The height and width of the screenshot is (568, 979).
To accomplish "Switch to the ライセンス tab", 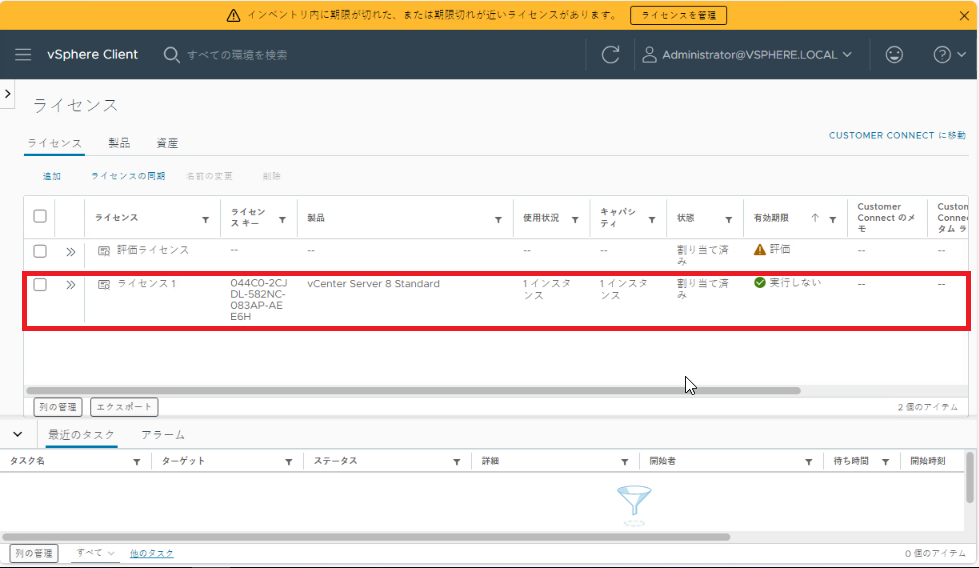I will point(54,143).
